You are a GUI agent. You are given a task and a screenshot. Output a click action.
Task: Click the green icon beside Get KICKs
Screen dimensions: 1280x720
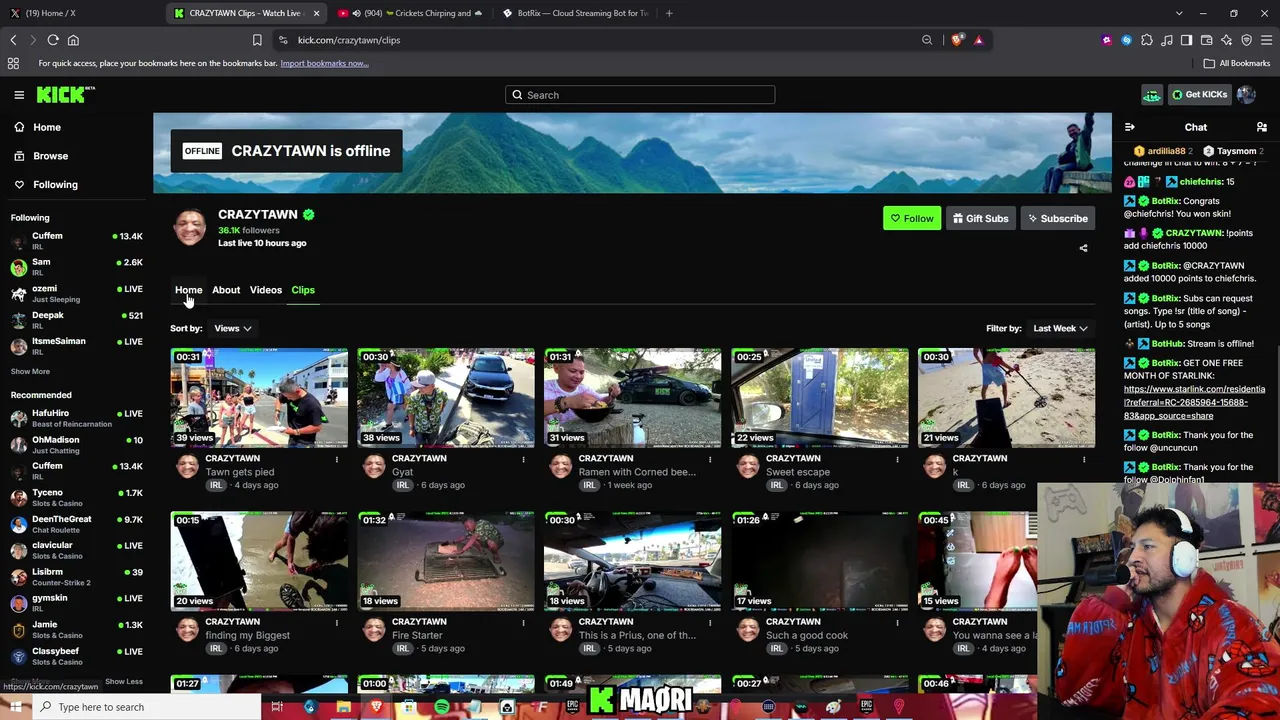point(1152,95)
